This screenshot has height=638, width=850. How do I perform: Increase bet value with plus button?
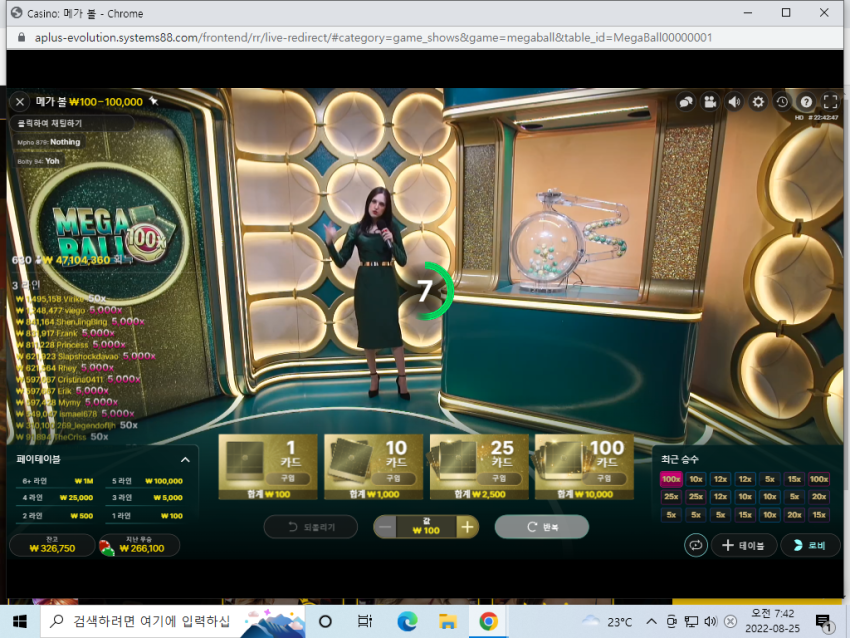click(x=467, y=527)
